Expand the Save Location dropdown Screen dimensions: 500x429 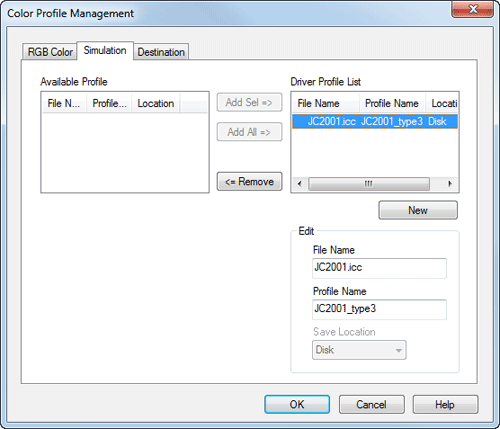359,350
